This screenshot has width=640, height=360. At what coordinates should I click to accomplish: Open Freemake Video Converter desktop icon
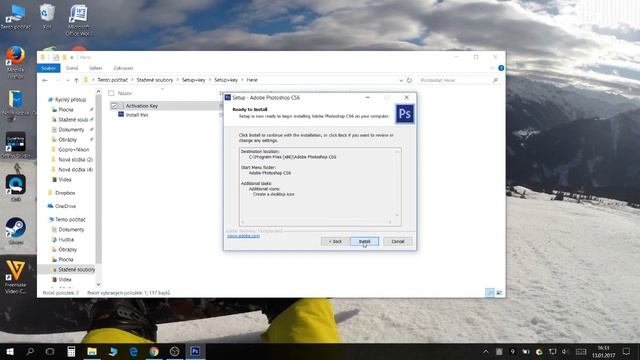16,277
